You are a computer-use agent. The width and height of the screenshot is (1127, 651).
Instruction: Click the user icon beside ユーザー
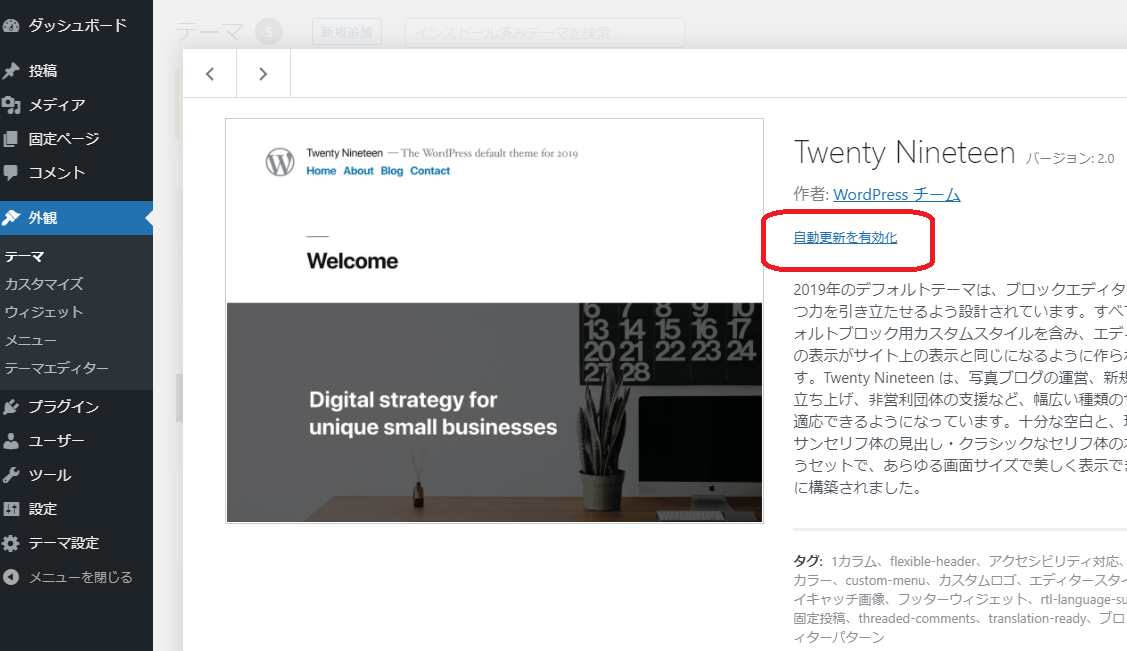[11, 441]
